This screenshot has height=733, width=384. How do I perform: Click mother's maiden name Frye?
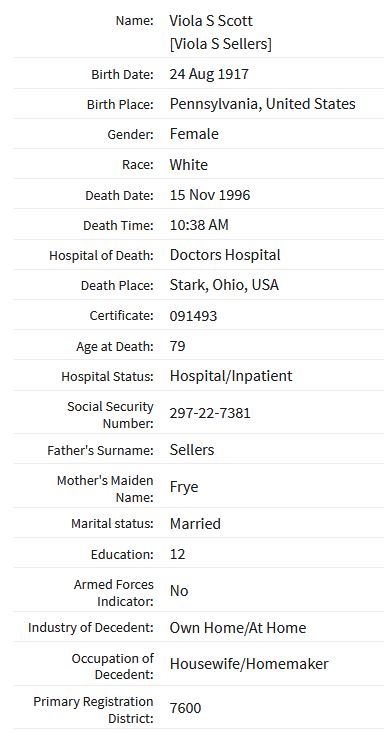(x=184, y=487)
